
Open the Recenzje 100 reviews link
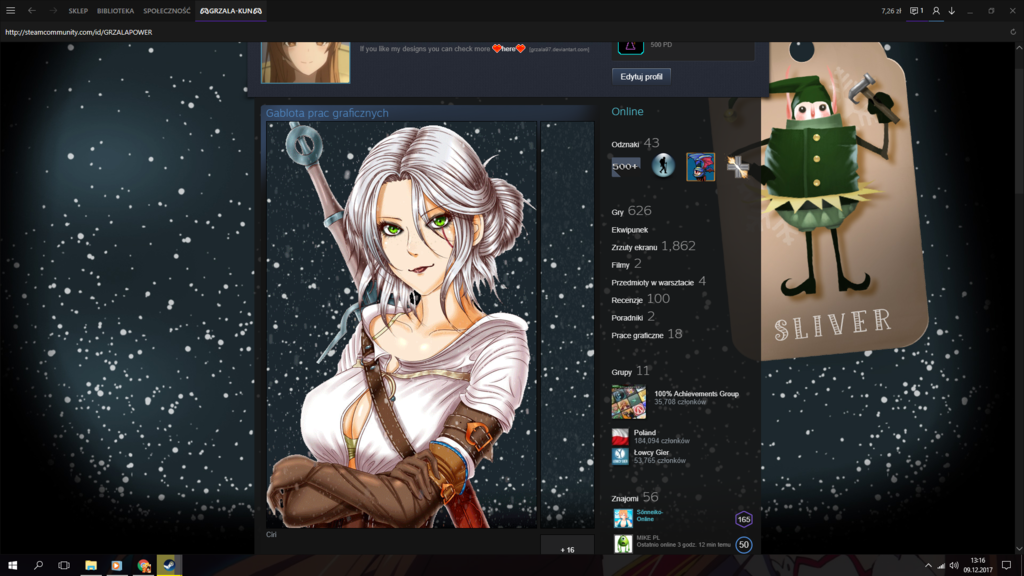tap(641, 299)
